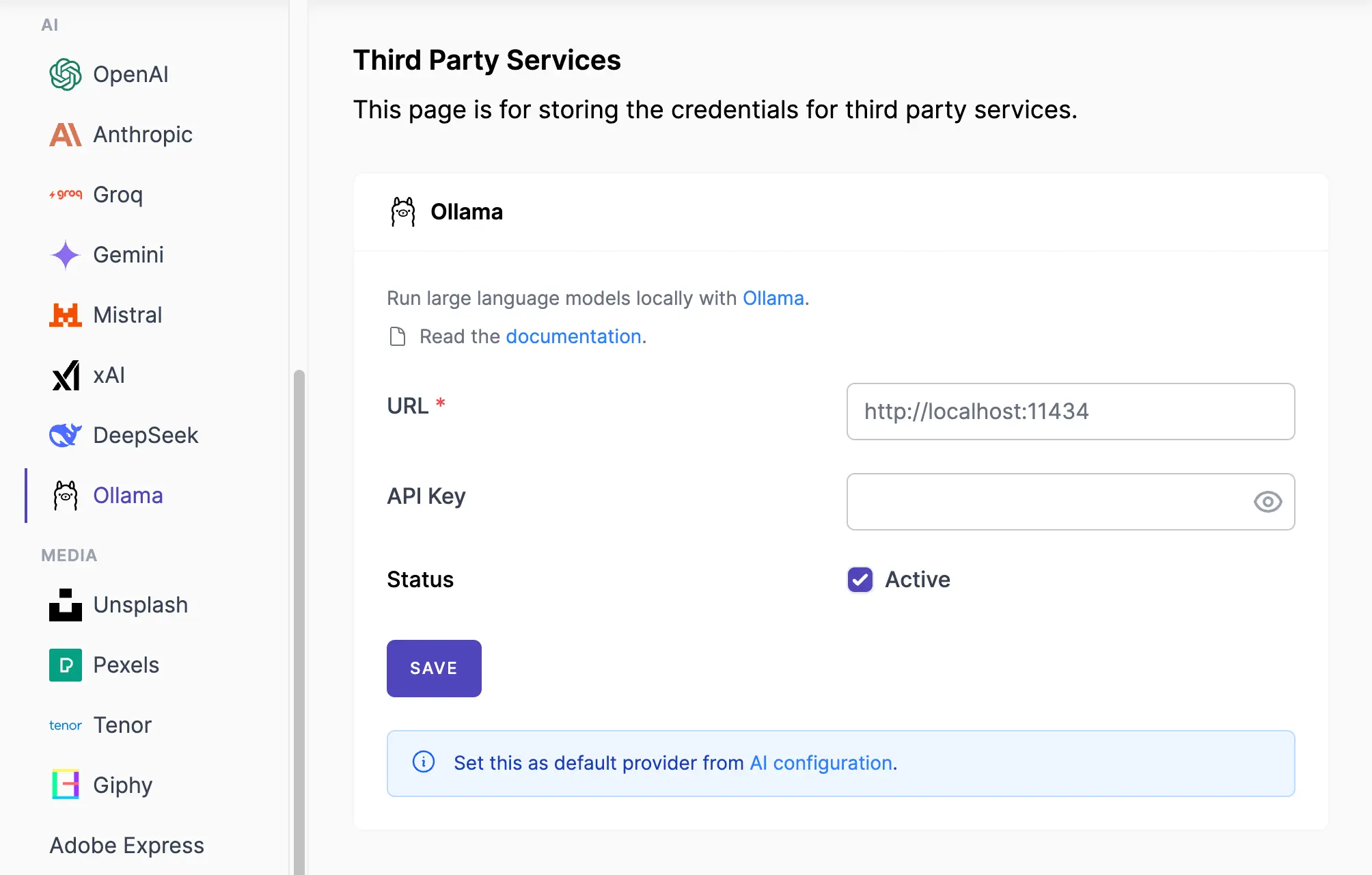Reveal the API Key with eye toggle
Image resolution: width=1372 pixels, height=875 pixels.
tap(1268, 502)
